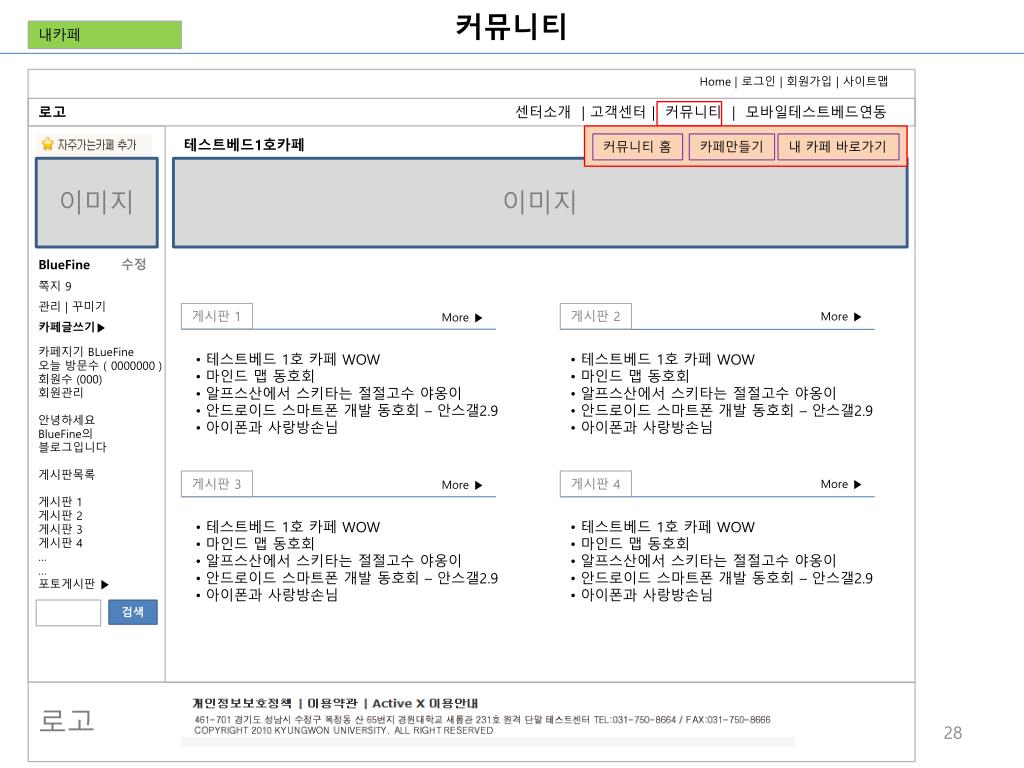This screenshot has height=768, width=1024.
Task: Click the 게시판목록 heading in sidebar
Action: tap(67, 474)
